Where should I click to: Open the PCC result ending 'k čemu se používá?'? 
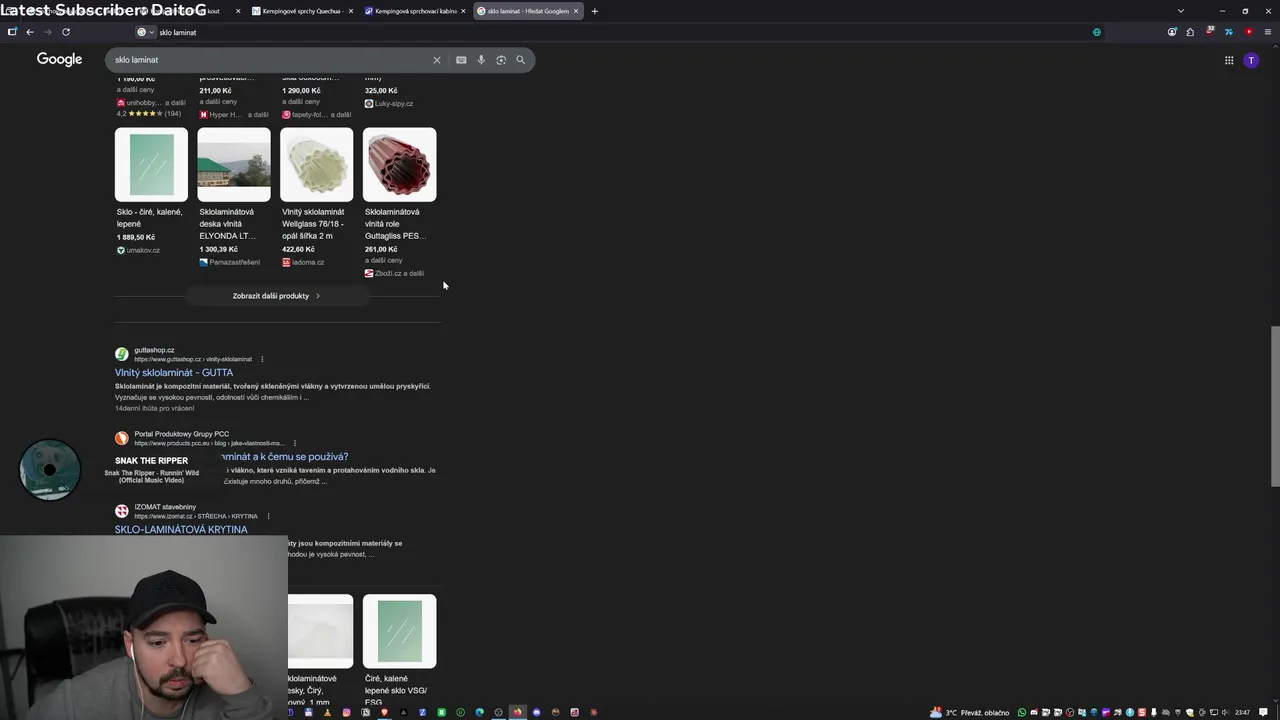(285, 457)
